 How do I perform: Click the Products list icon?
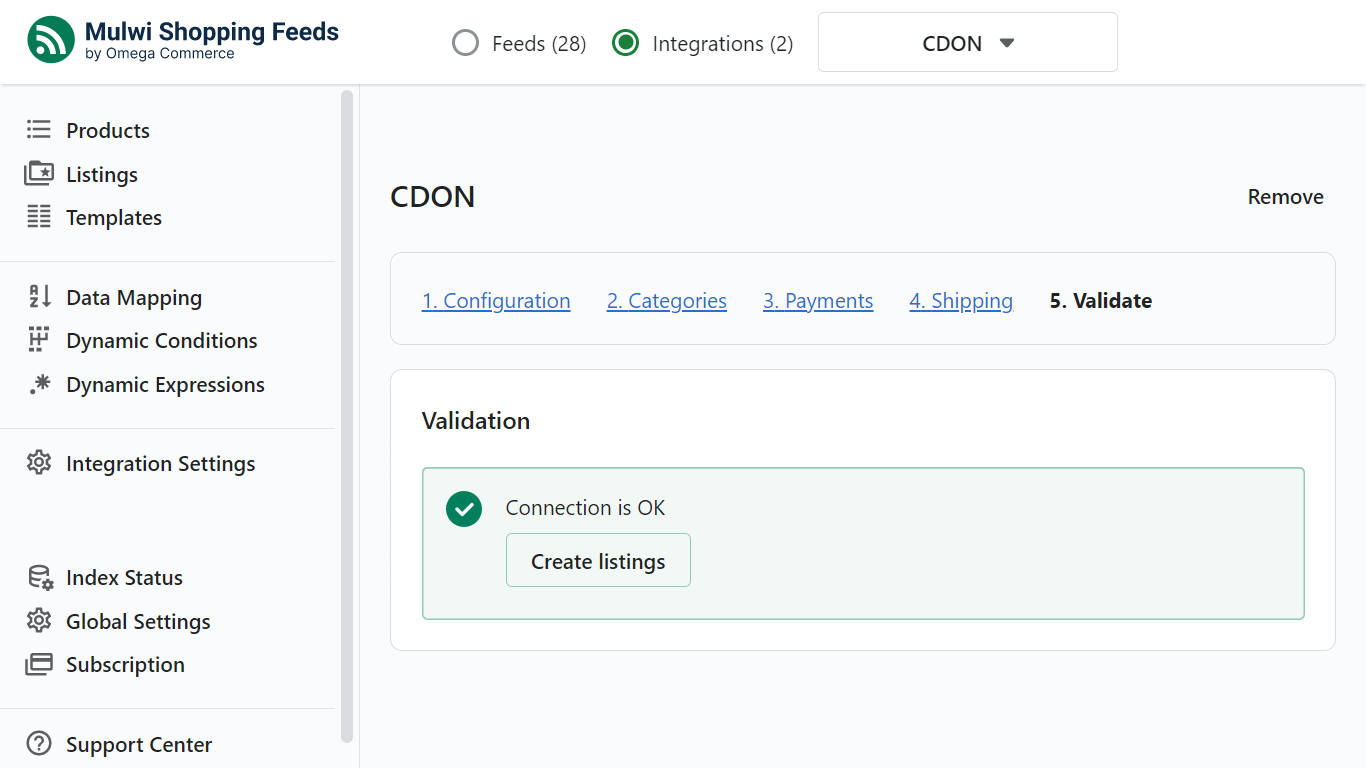tap(39, 130)
